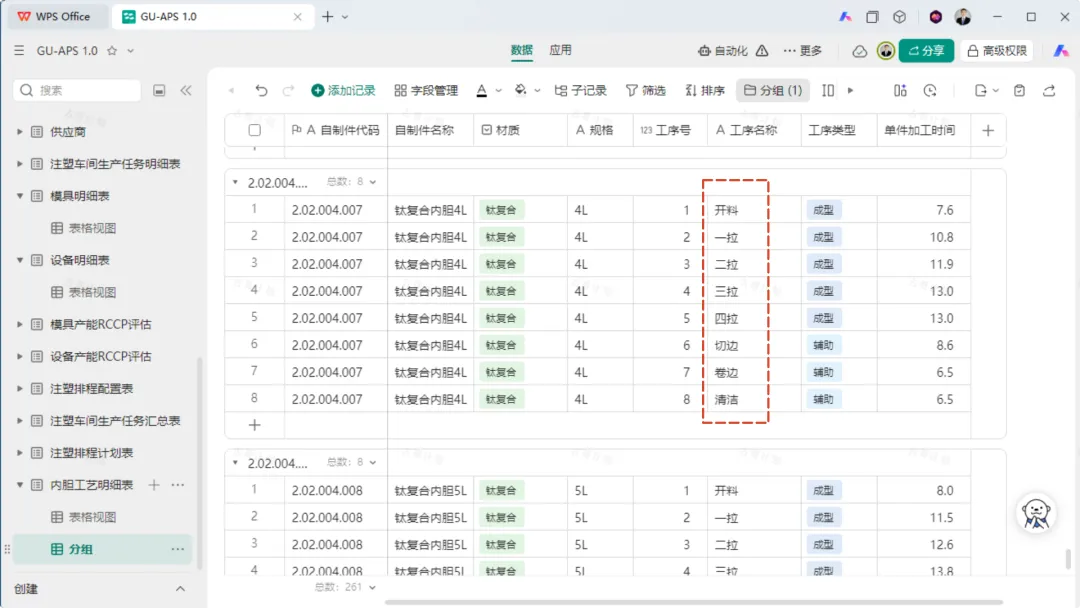Click the horizontal scrollbar at bottom
Screen dimensions: 1080x608
click(x=694, y=602)
